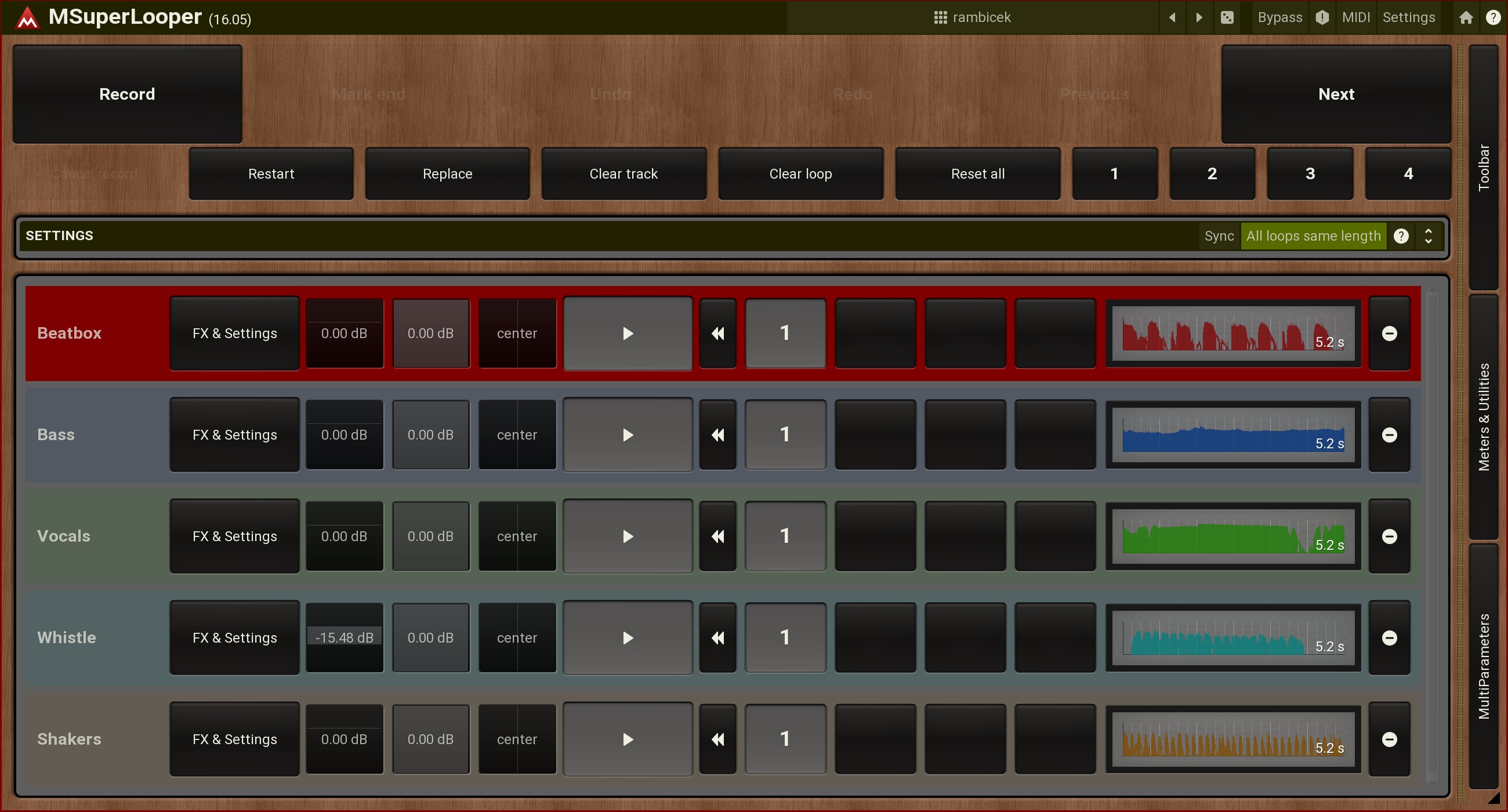Switch to loop number 2 button
Screen dimensions: 1508x812
point(1212,174)
